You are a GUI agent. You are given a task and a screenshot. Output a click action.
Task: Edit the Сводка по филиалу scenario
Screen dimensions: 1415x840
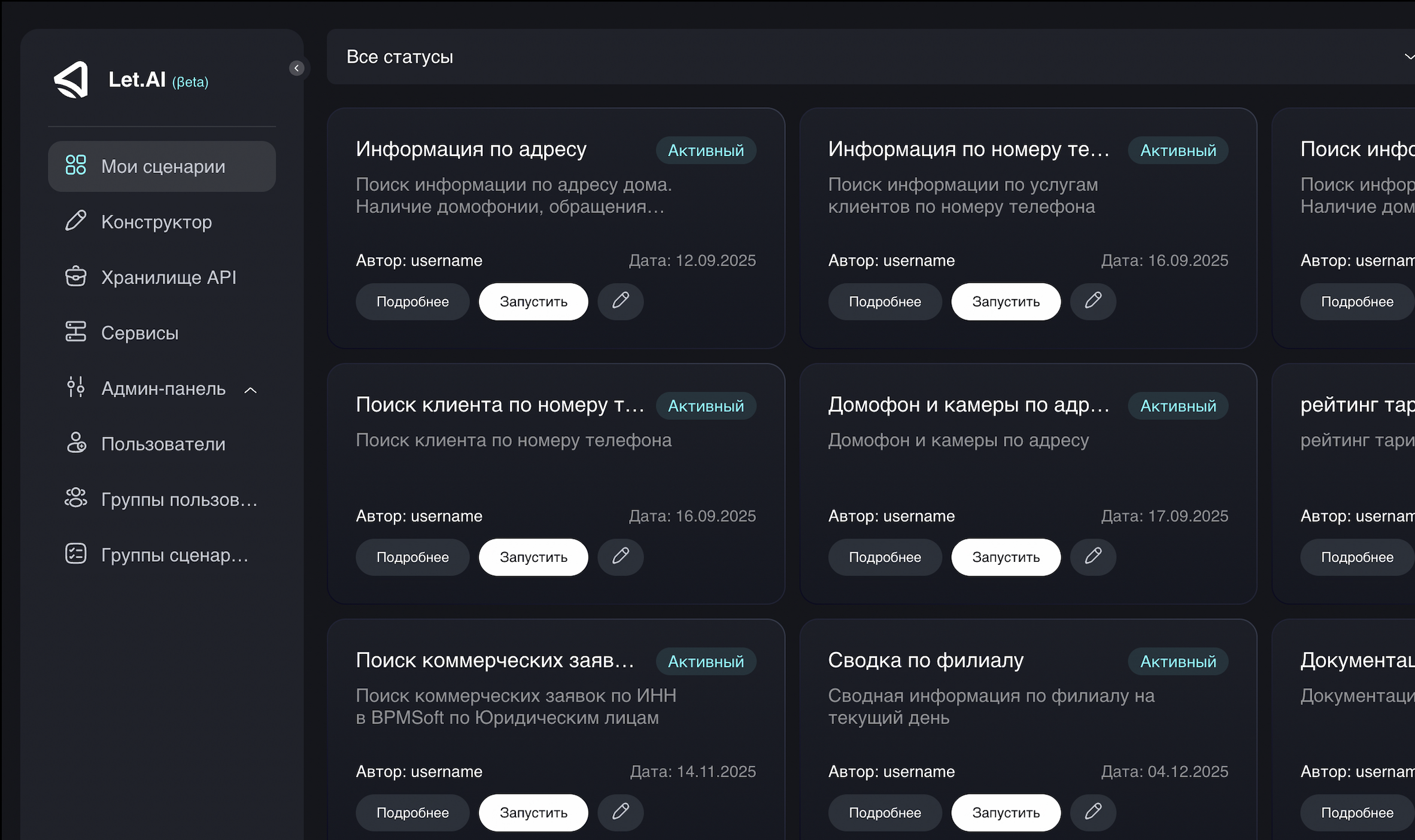coord(1093,812)
